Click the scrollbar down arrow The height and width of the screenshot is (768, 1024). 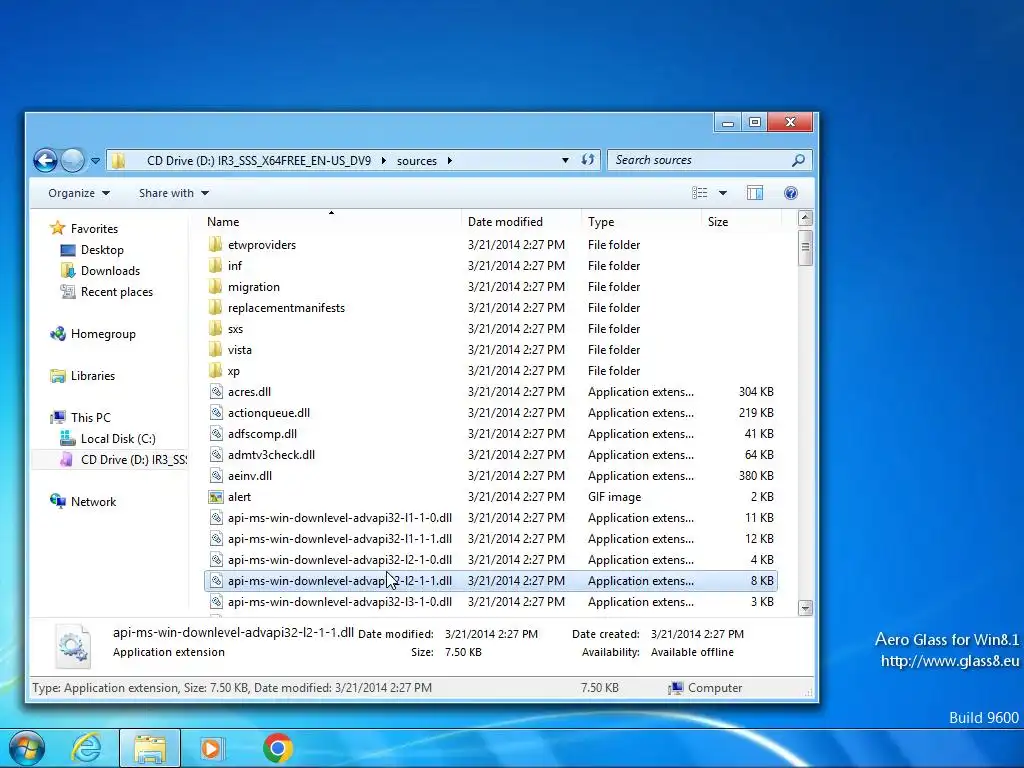805,608
